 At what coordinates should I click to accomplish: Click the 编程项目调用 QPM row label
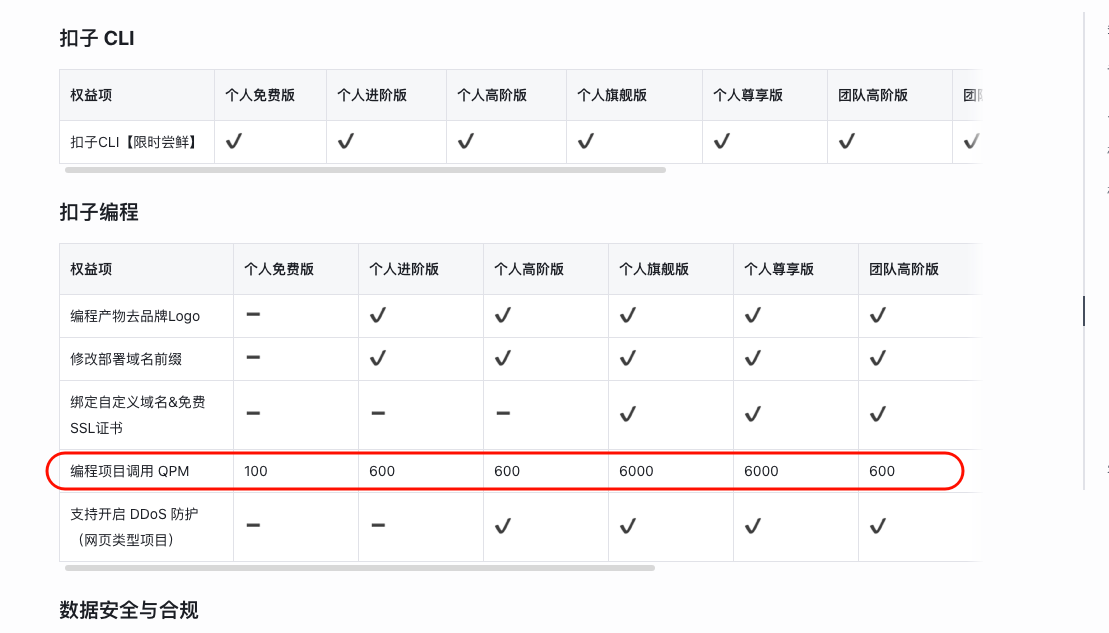point(129,471)
